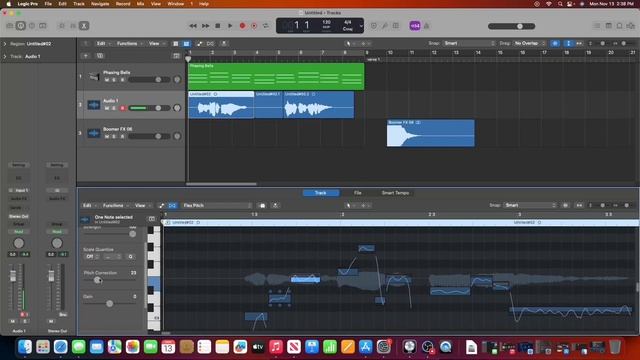Open the Library panel from the control bar
Screen dimensions: 640x360
(x=10, y=26)
